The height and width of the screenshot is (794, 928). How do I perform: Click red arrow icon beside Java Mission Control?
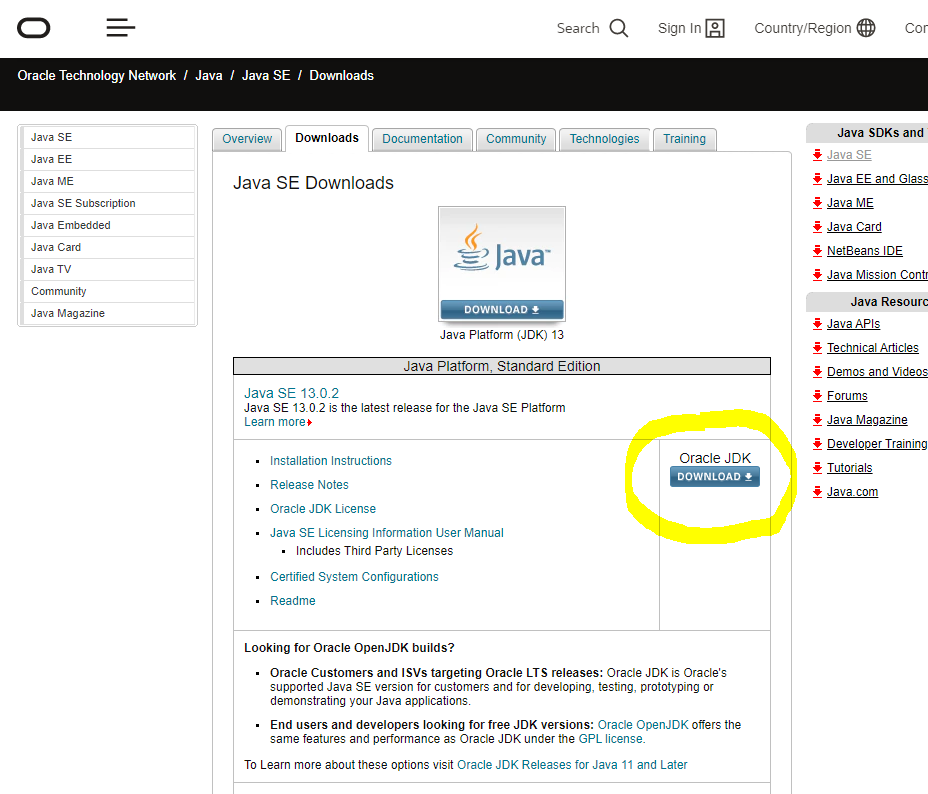coord(817,275)
